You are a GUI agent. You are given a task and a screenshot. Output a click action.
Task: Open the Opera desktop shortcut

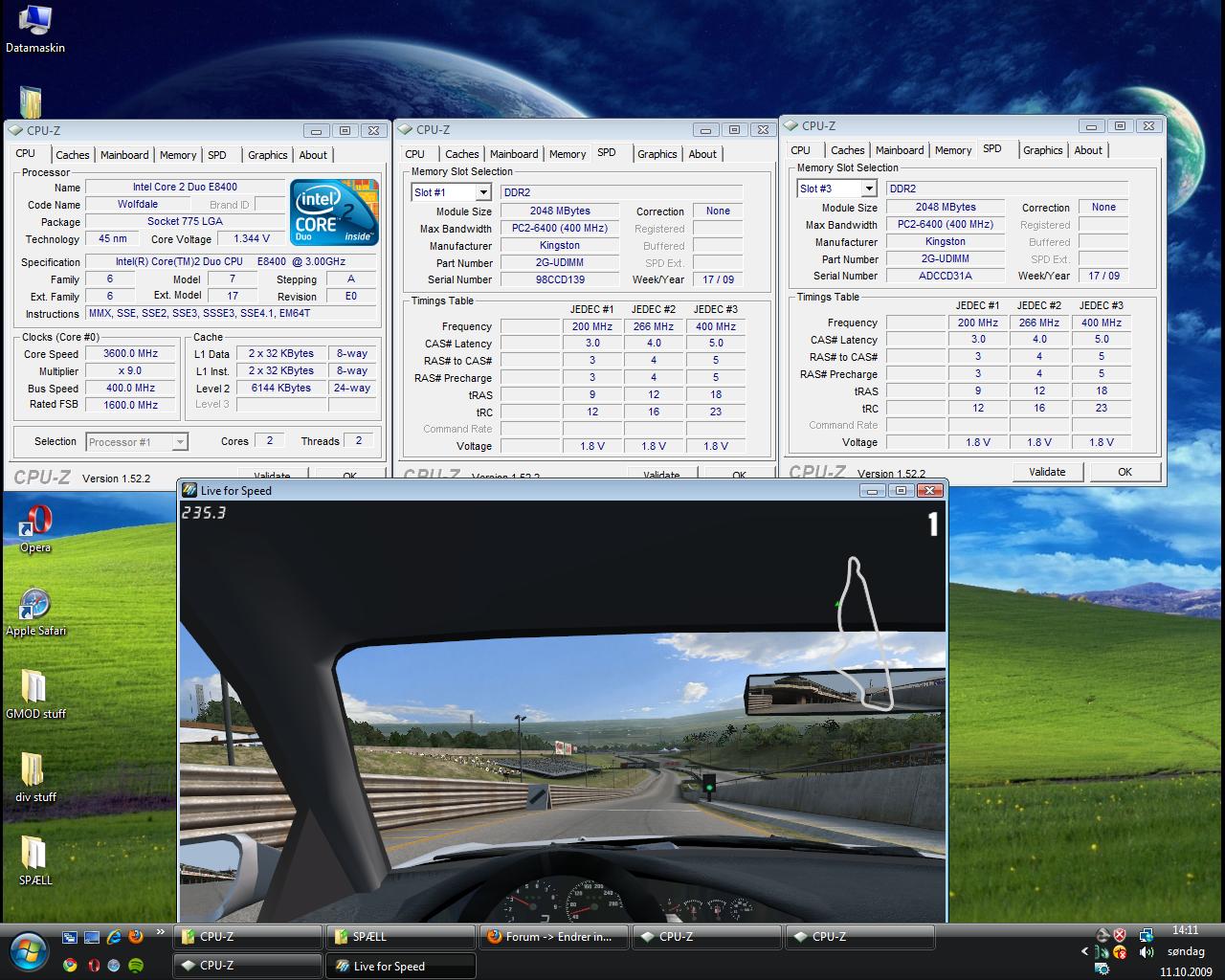pyautogui.click(x=35, y=529)
